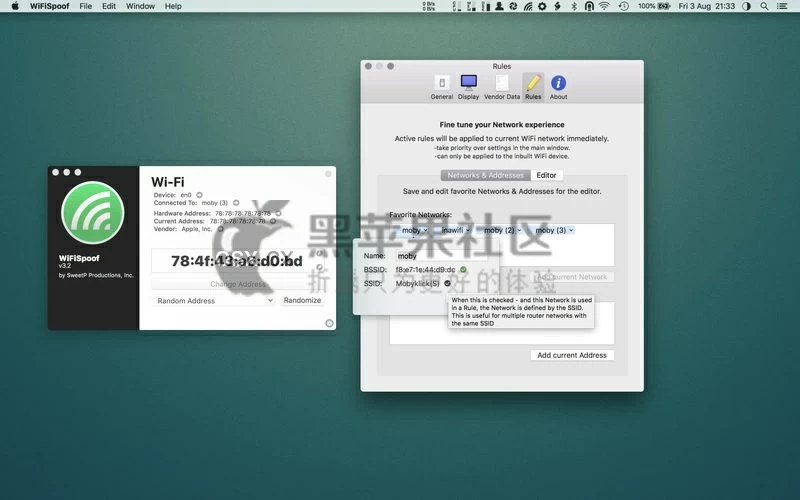The height and width of the screenshot is (500, 800).
Task: Toggle the SSID Mobyklick(S) checkmark
Action: (x=447, y=283)
